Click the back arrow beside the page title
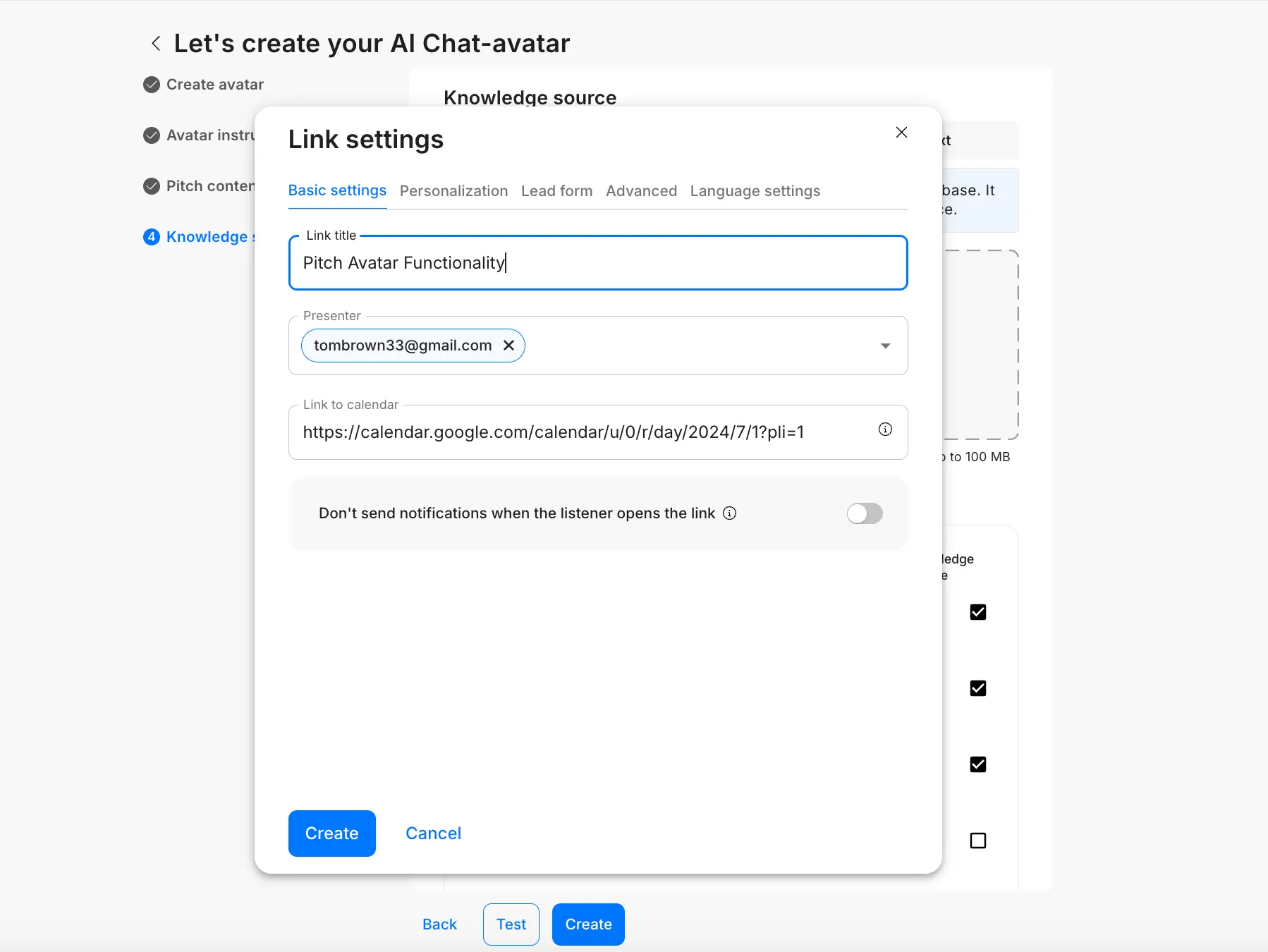1268x952 pixels. click(x=155, y=43)
